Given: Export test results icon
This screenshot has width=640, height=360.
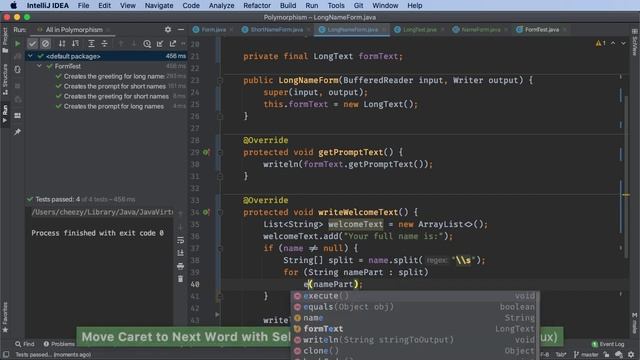Looking at the screenshot, I should click(x=173, y=44).
